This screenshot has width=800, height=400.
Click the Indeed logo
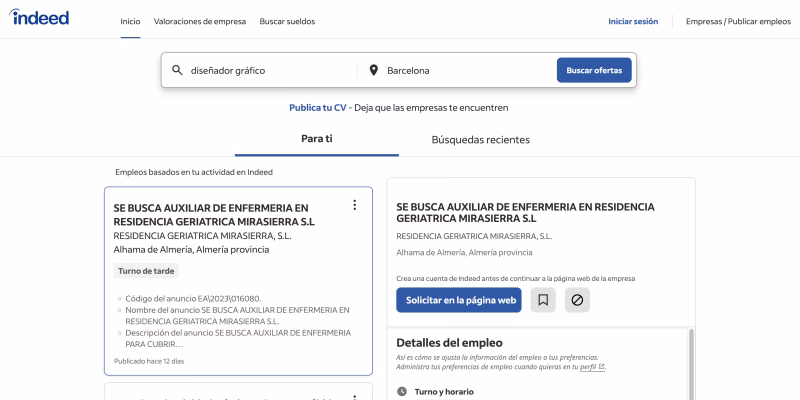39,17
